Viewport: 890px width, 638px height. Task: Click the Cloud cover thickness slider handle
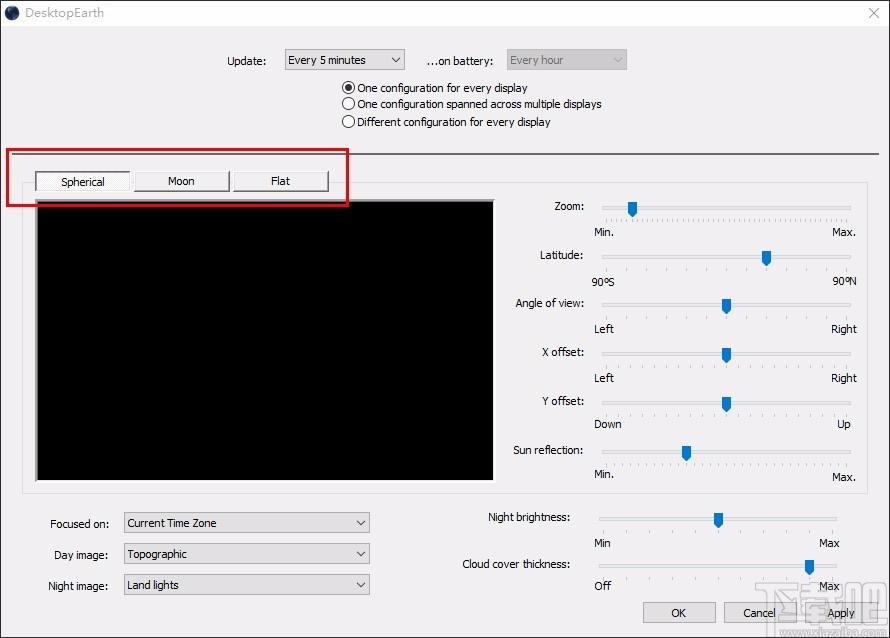[809, 566]
